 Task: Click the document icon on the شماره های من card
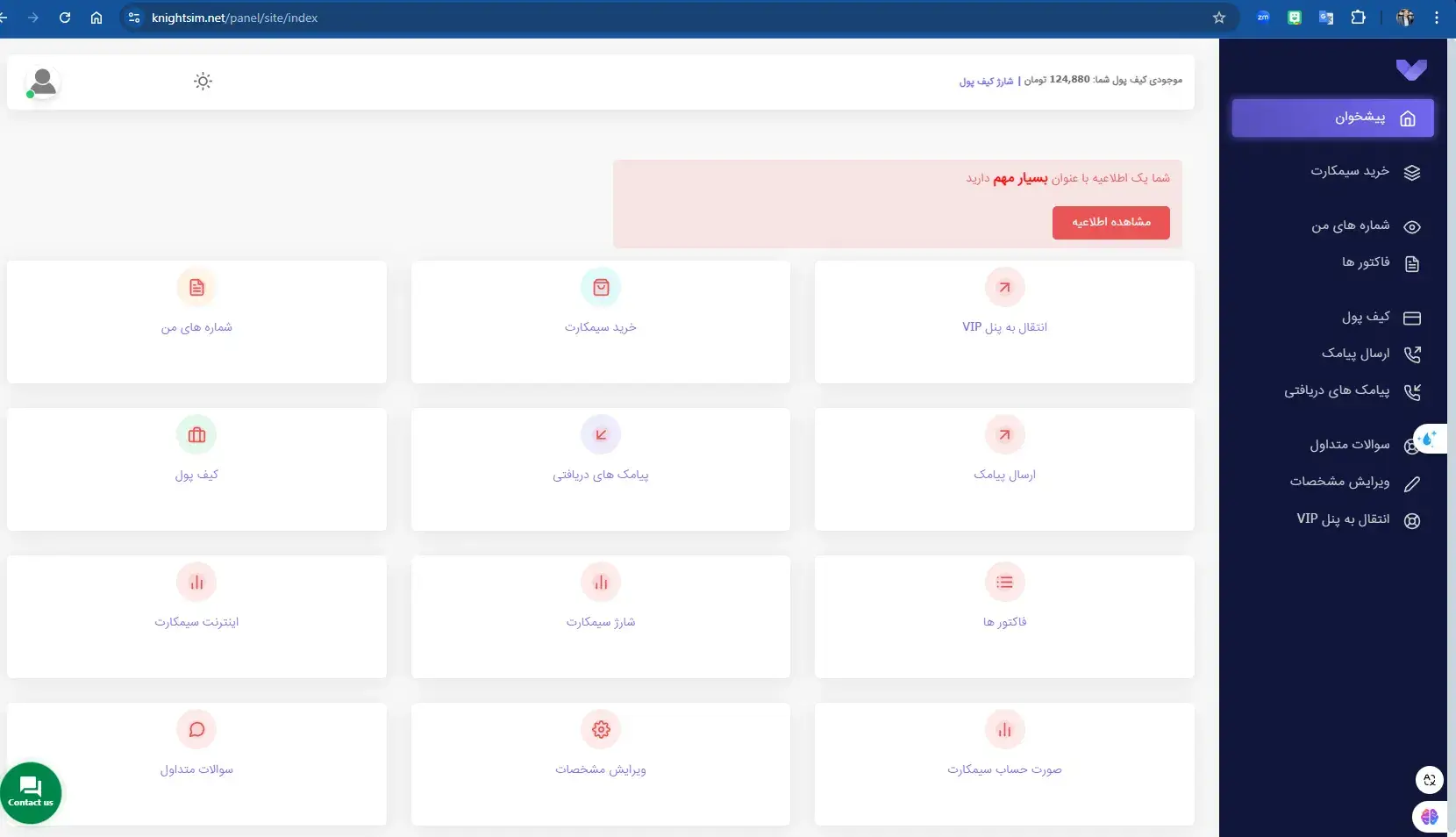click(x=196, y=287)
